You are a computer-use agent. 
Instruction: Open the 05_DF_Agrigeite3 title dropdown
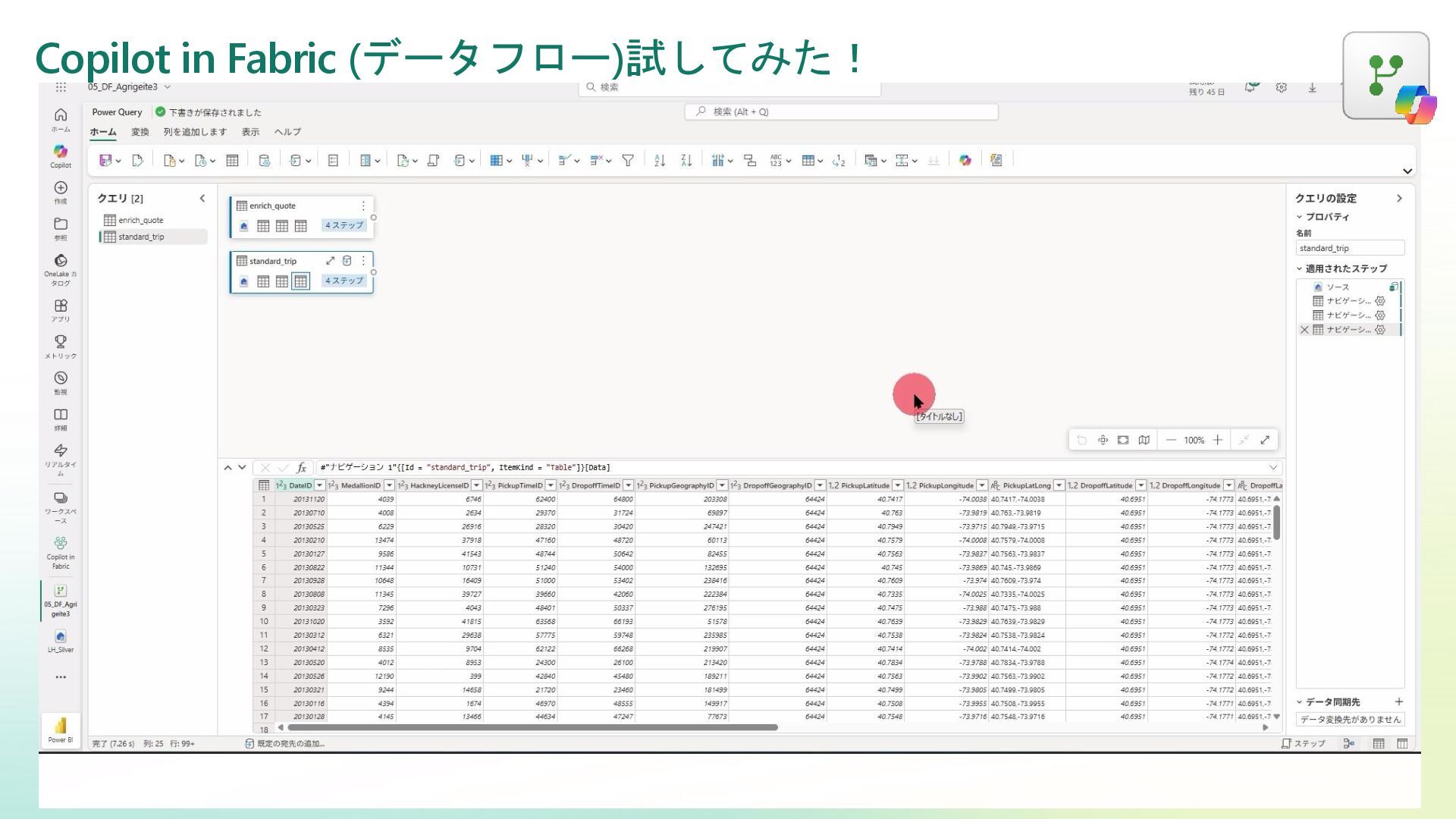coord(168,87)
